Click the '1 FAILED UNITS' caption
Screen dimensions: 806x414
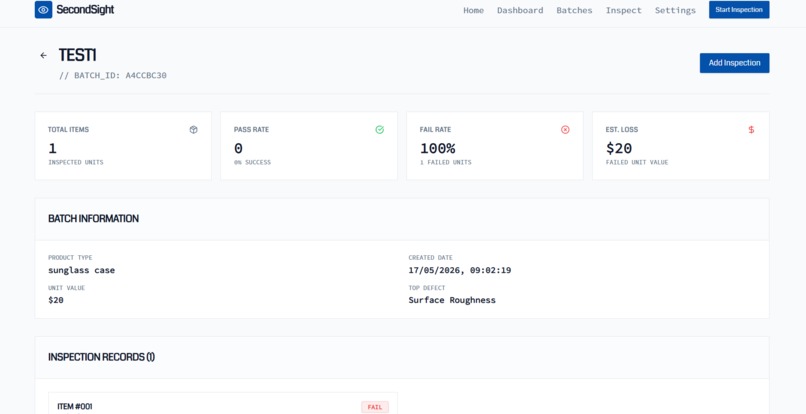446,163
